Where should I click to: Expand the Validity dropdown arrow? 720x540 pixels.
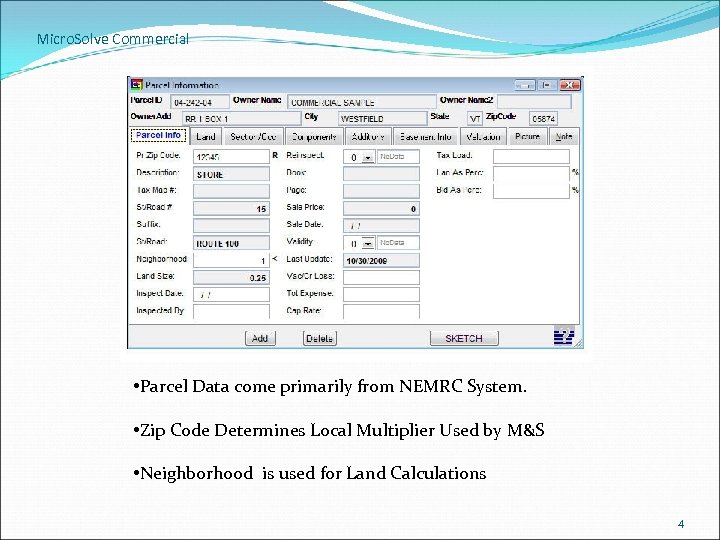[367, 243]
